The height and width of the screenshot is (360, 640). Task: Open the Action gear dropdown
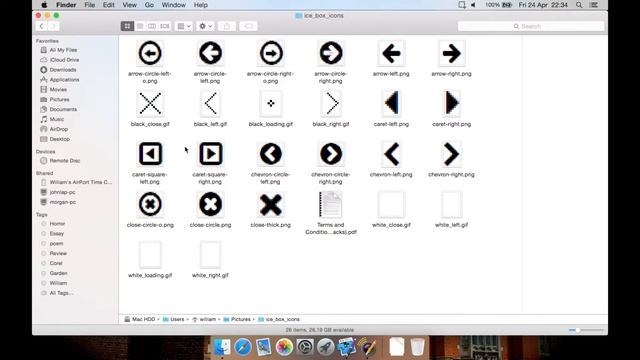point(205,26)
